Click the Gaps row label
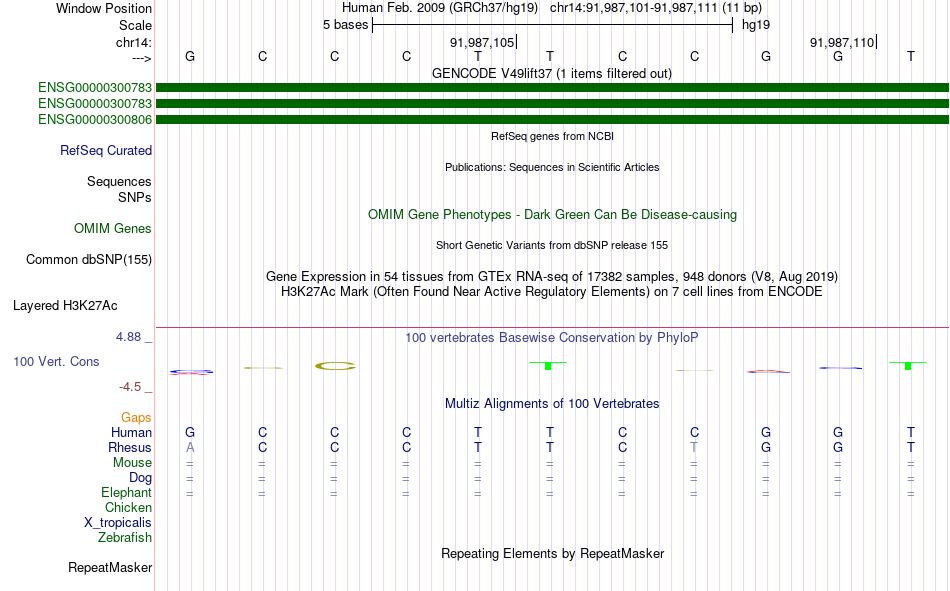The image size is (950, 591). [x=136, y=417]
